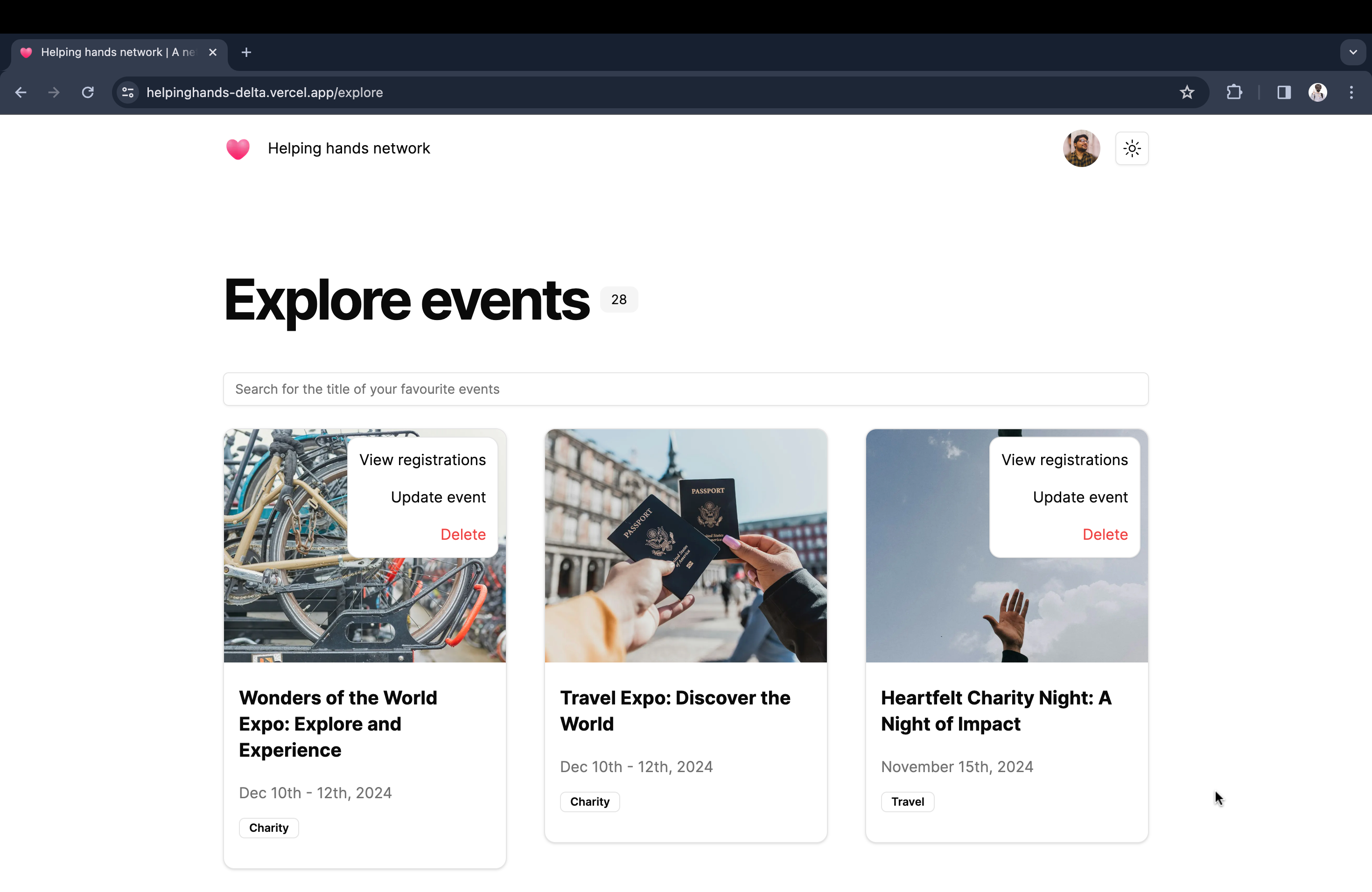Open a new browser tab
Screen dimensions: 1372x892
(x=246, y=52)
